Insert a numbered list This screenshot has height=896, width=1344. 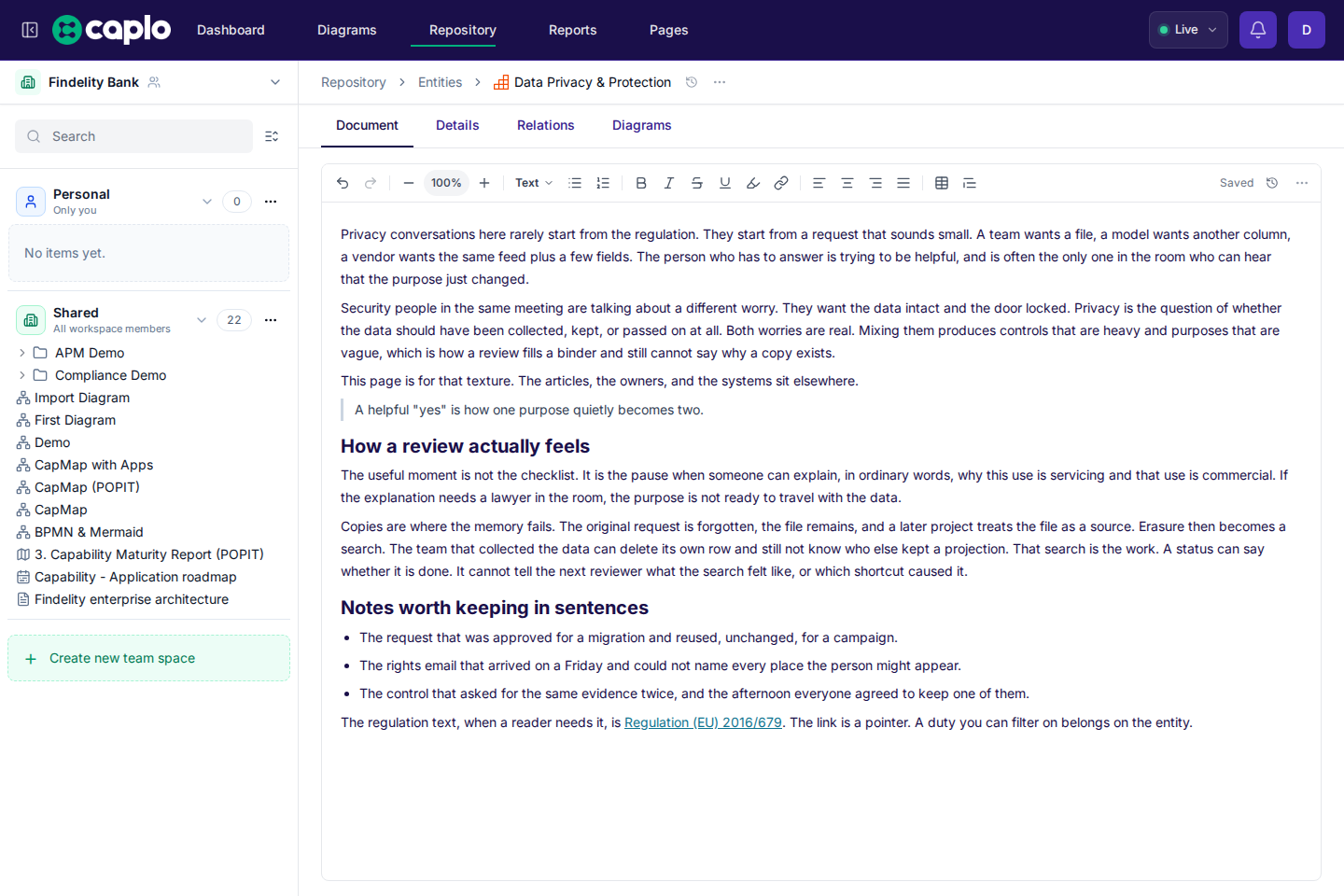coord(603,183)
